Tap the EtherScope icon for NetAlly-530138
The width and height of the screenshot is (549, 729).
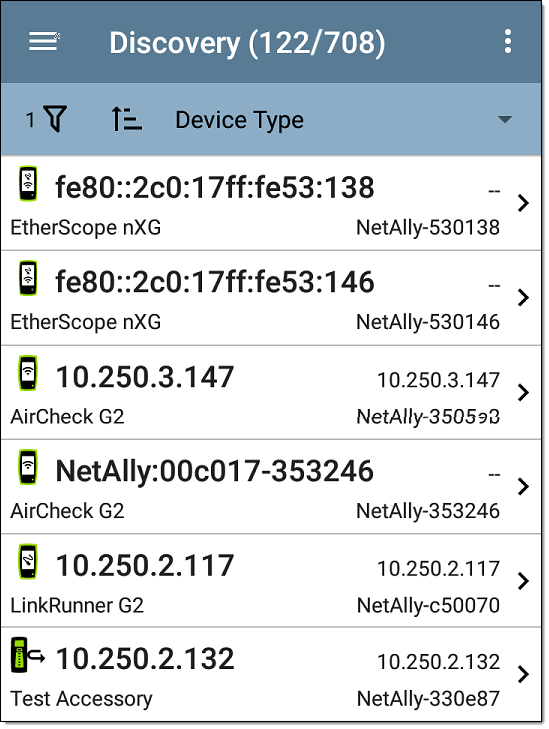28,184
